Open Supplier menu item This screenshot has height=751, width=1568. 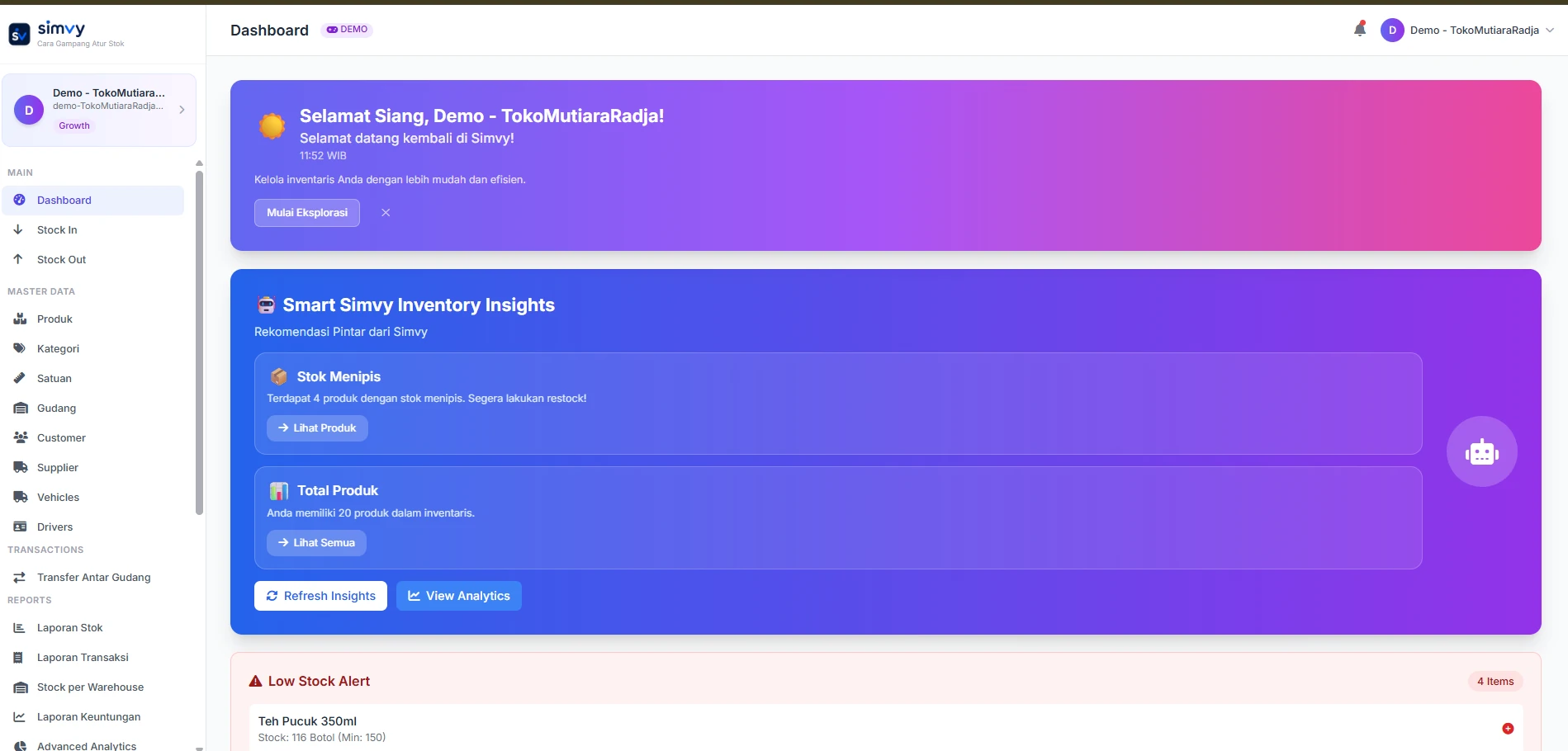[x=92, y=468]
